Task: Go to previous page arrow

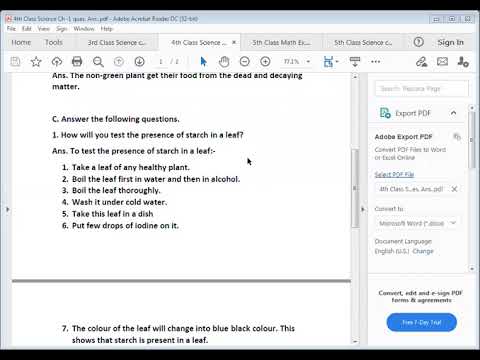Action: pos(119,62)
